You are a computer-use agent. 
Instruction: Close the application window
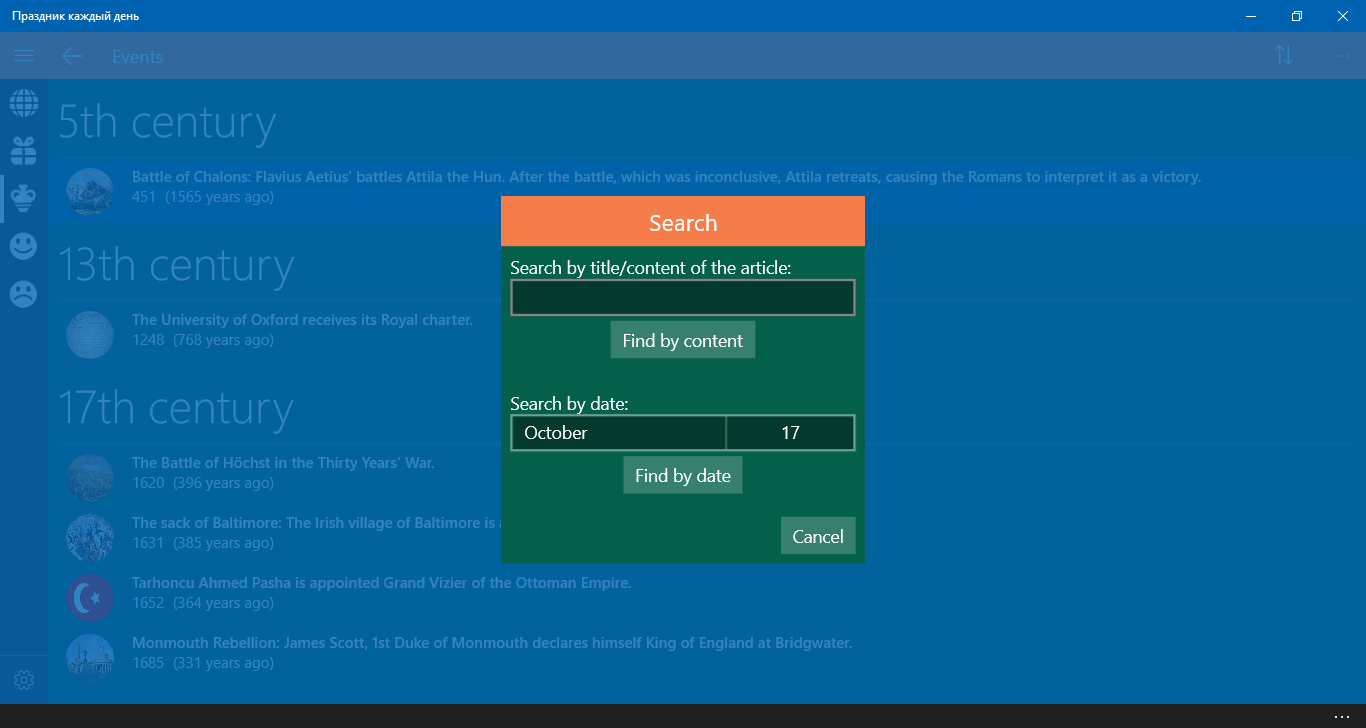pyautogui.click(x=1343, y=16)
